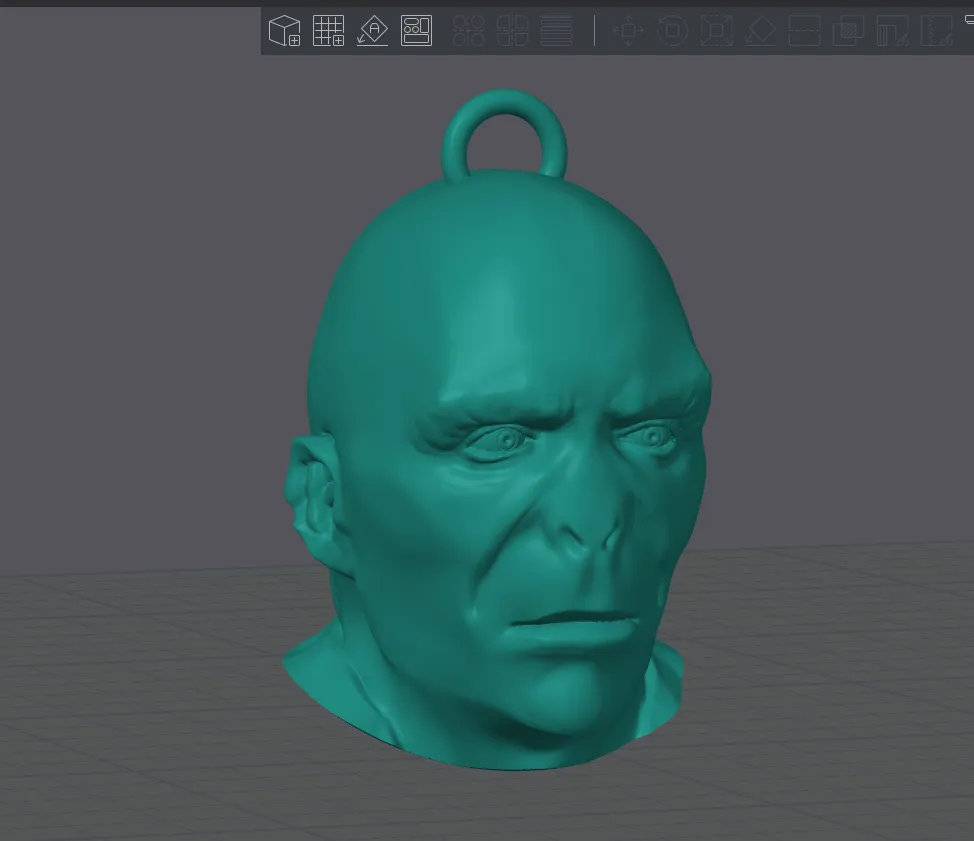Activate Lay on Face tool
The width and height of the screenshot is (974, 841).
pyautogui.click(x=760, y=30)
